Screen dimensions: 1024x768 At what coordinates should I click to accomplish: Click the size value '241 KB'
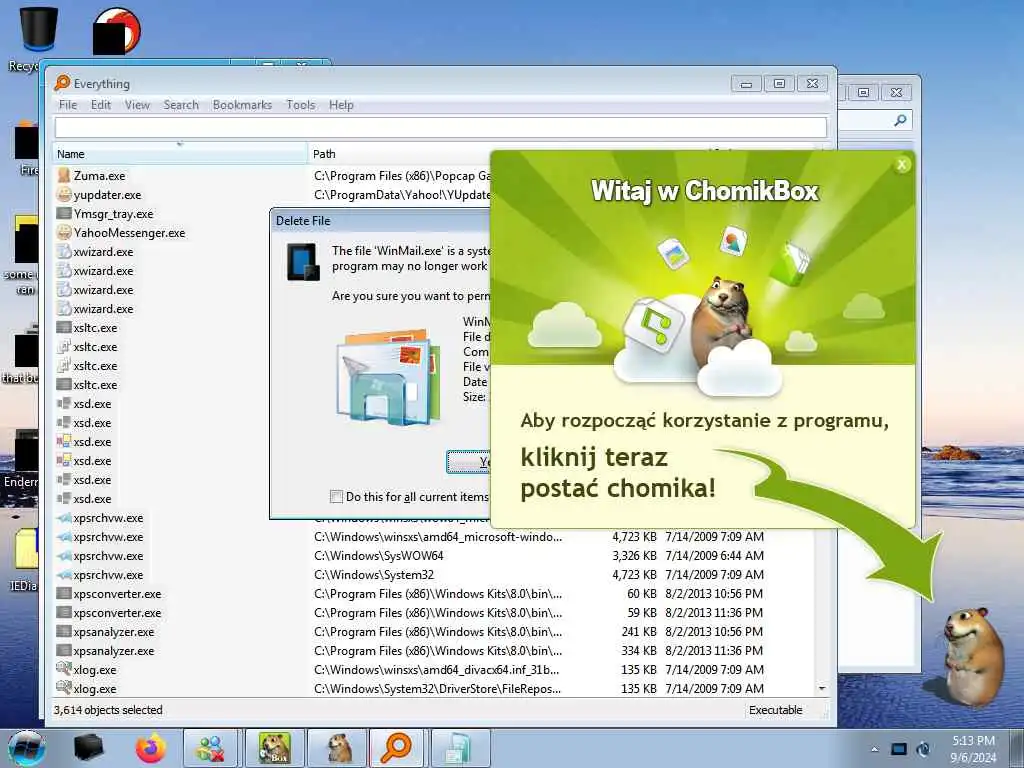tap(639, 632)
